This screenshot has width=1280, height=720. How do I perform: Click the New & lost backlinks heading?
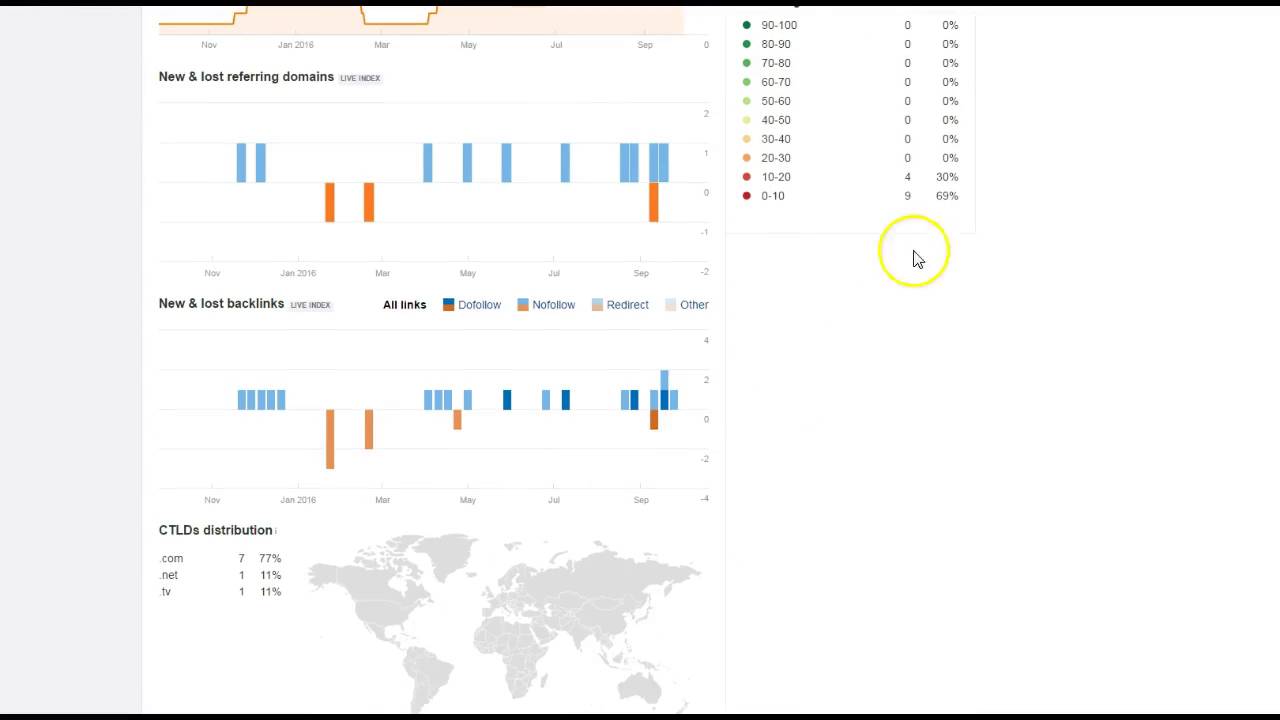(221, 304)
